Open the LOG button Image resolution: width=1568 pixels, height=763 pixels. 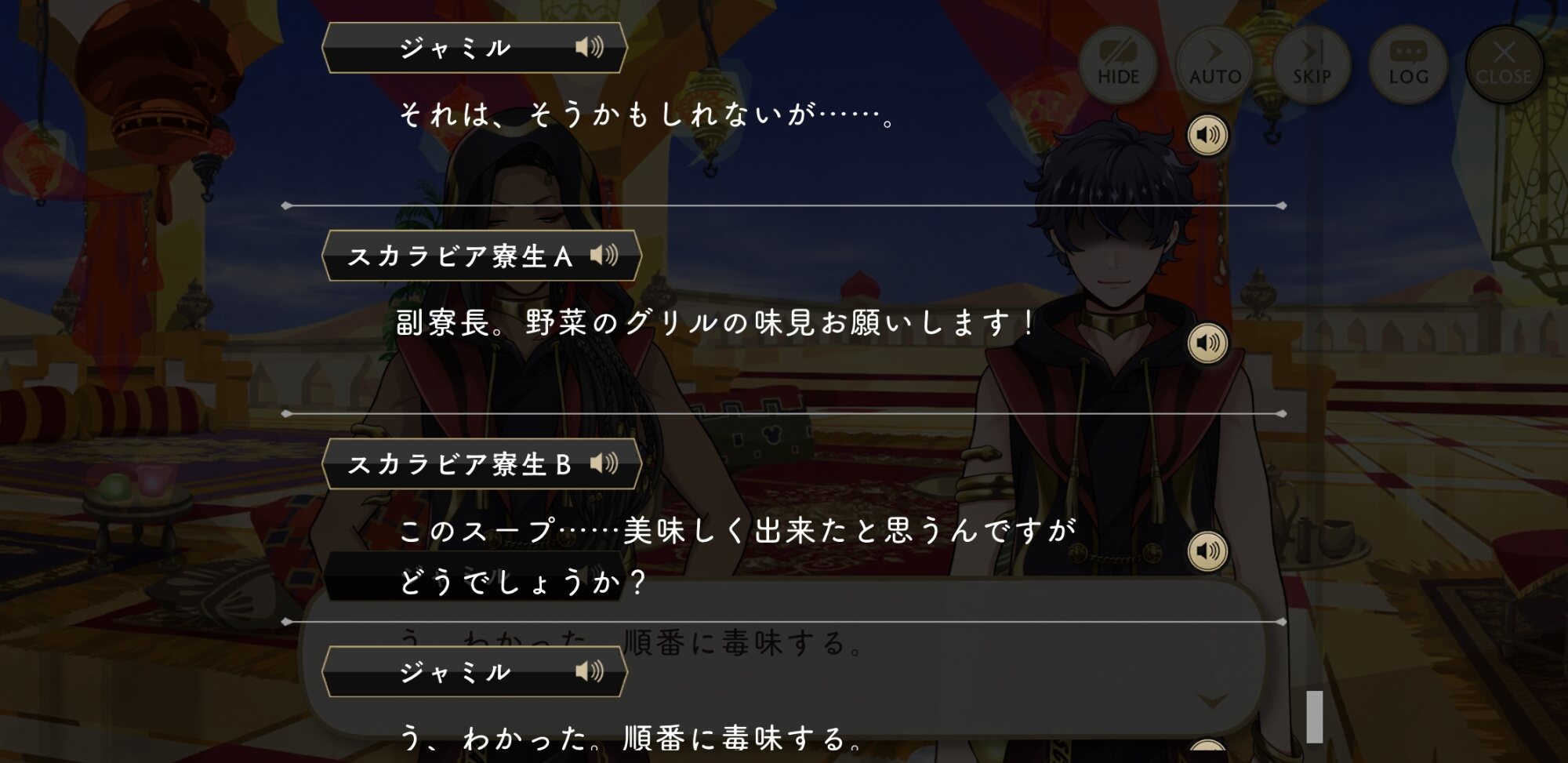(x=1408, y=64)
